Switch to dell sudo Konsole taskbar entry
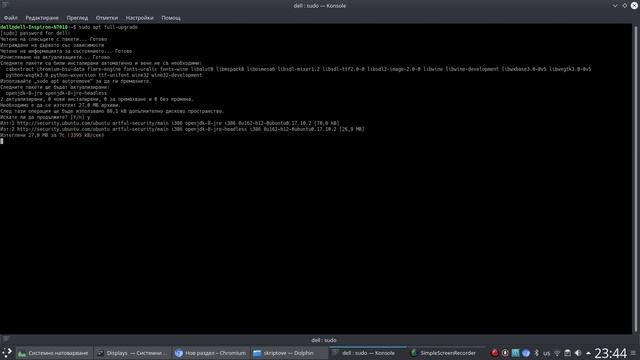 pos(368,353)
